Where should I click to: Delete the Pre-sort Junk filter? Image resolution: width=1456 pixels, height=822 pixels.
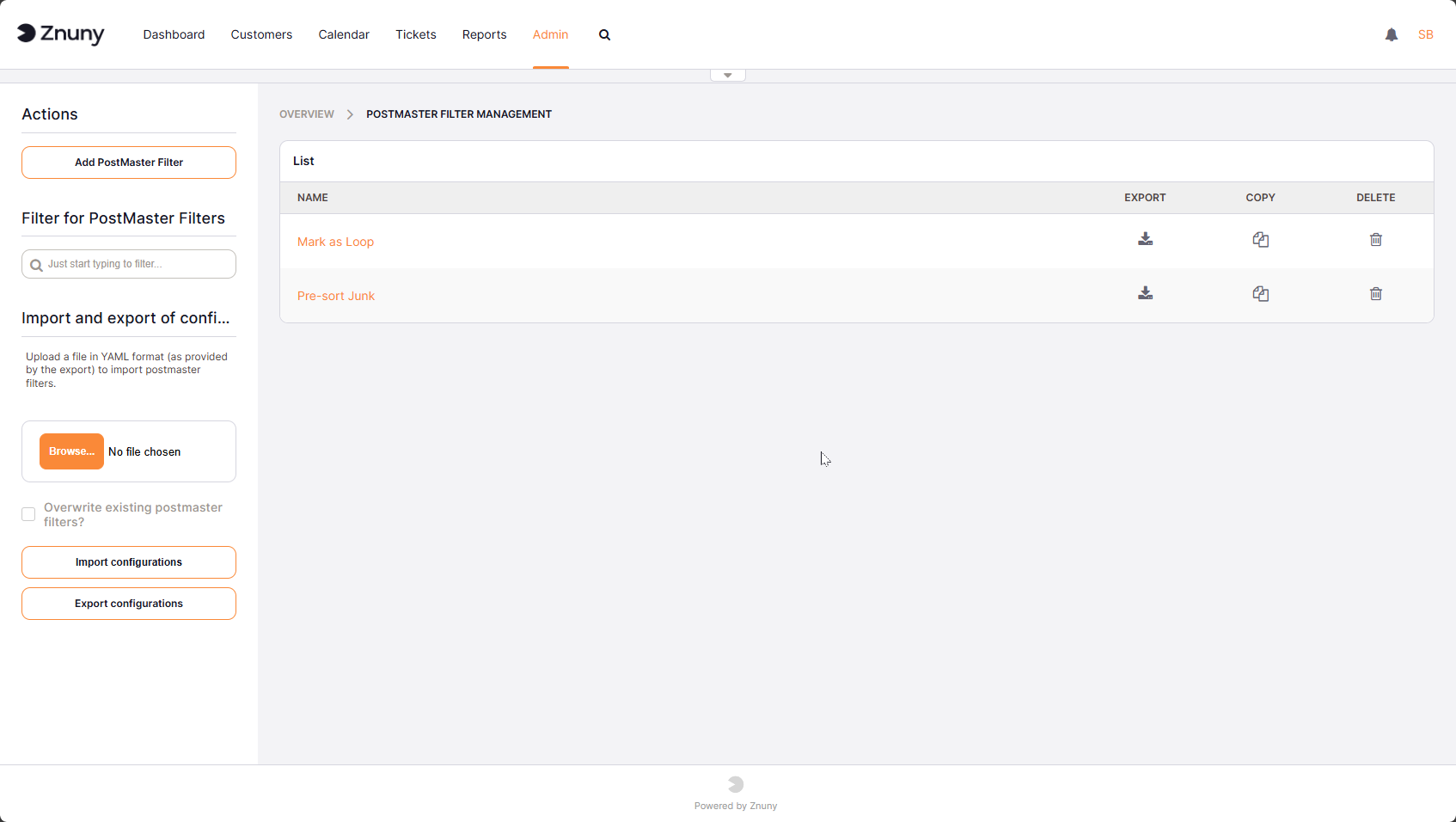point(1375,293)
